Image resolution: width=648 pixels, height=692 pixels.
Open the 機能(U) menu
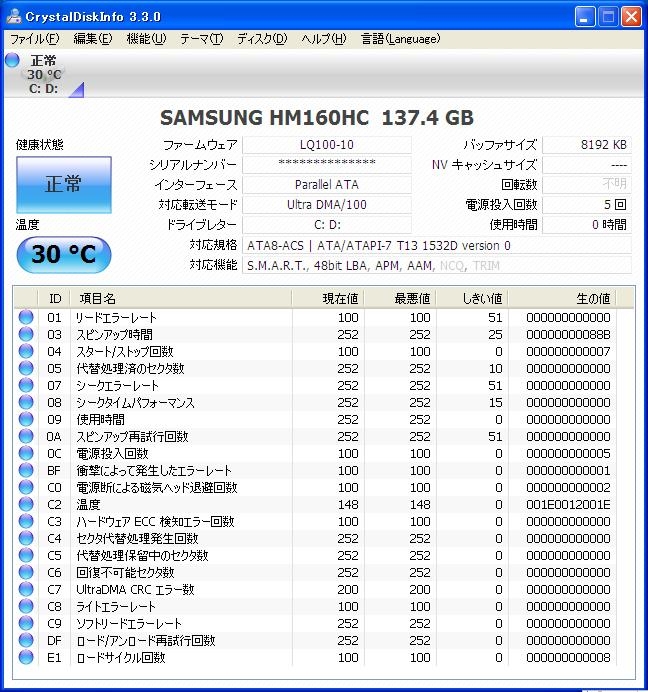[x=146, y=39]
